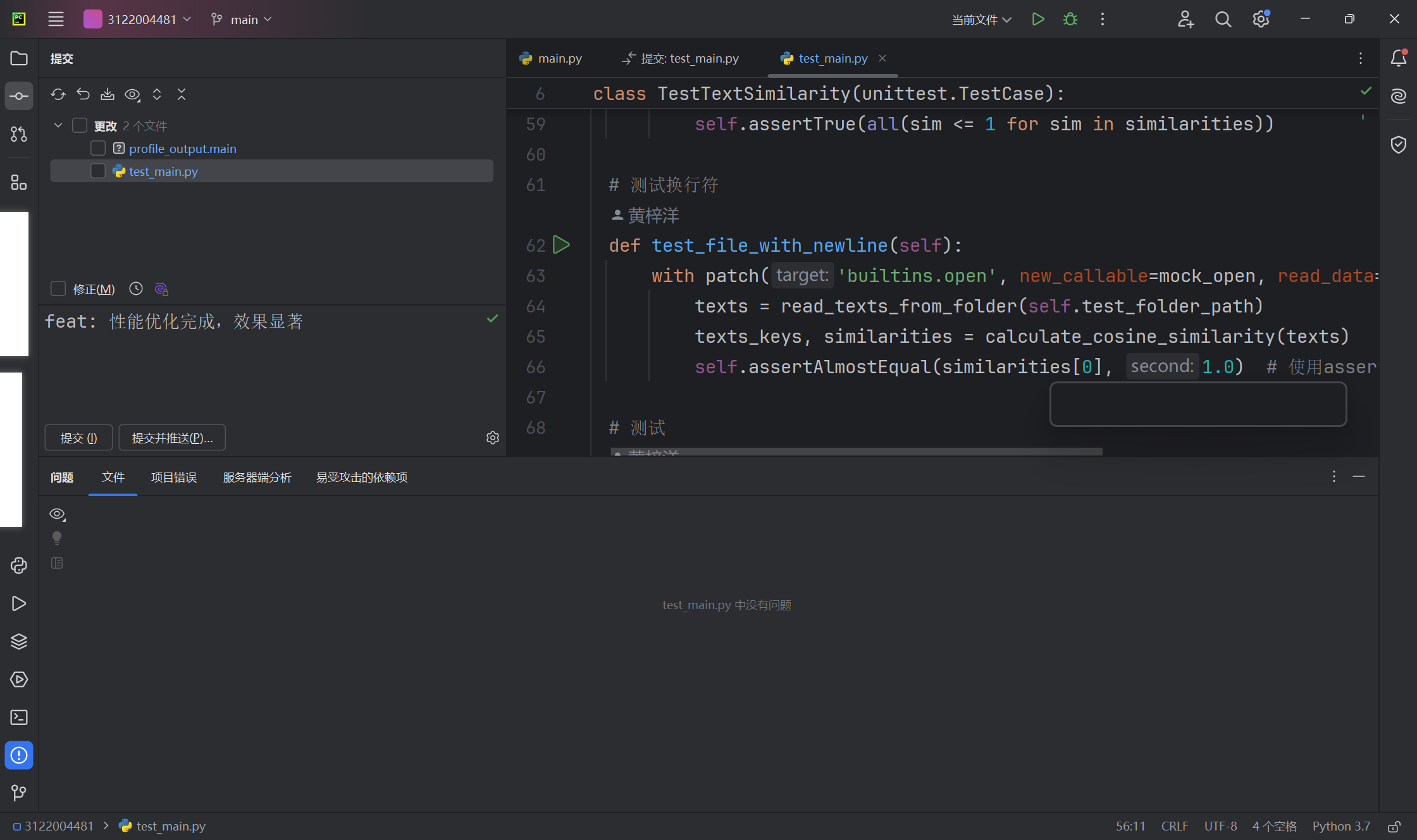Open 当前文件 run configuration dropdown
This screenshot has height=840, width=1417.
click(x=982, y=20)
